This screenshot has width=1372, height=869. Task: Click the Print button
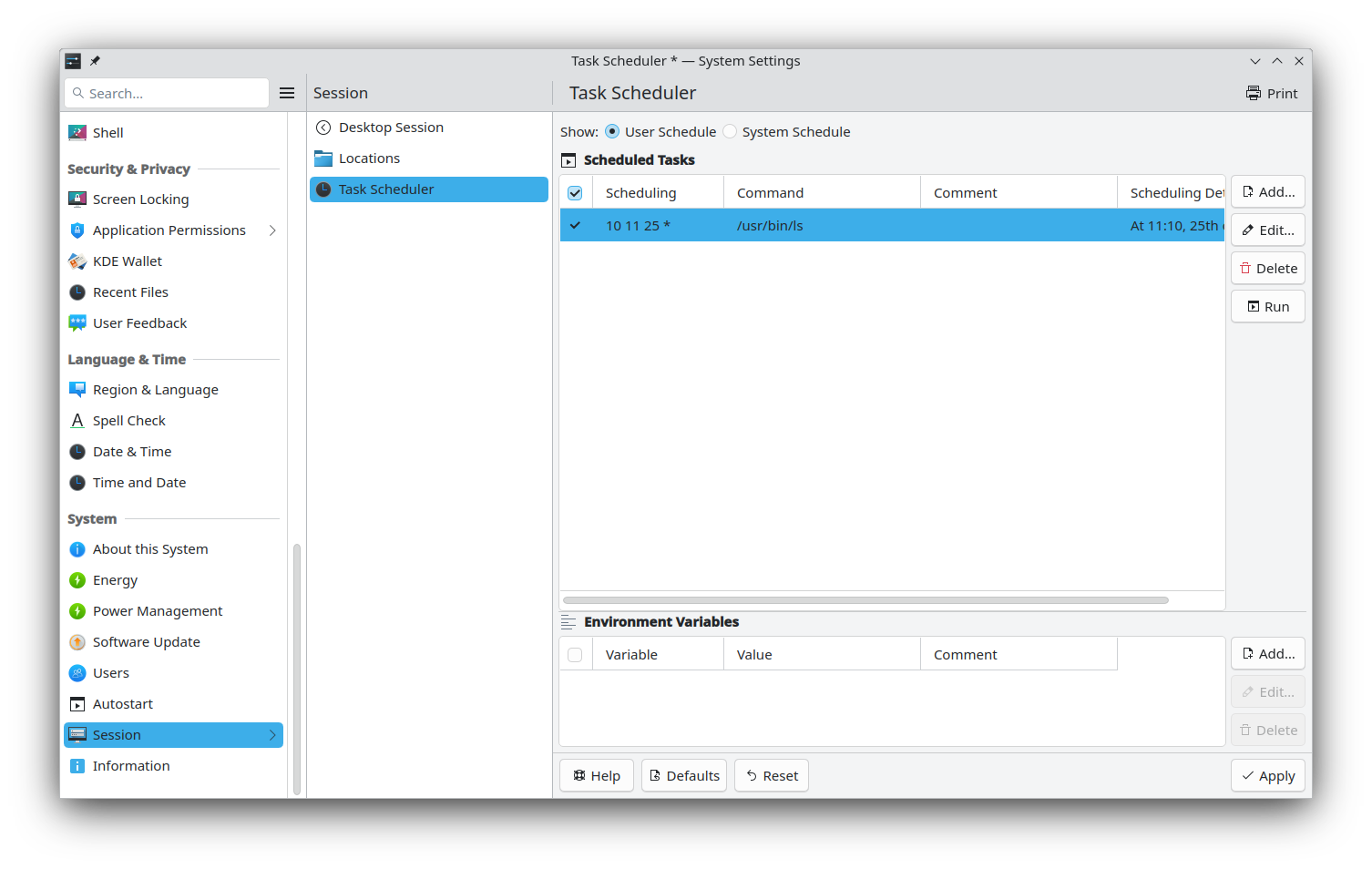[1272, 93]
